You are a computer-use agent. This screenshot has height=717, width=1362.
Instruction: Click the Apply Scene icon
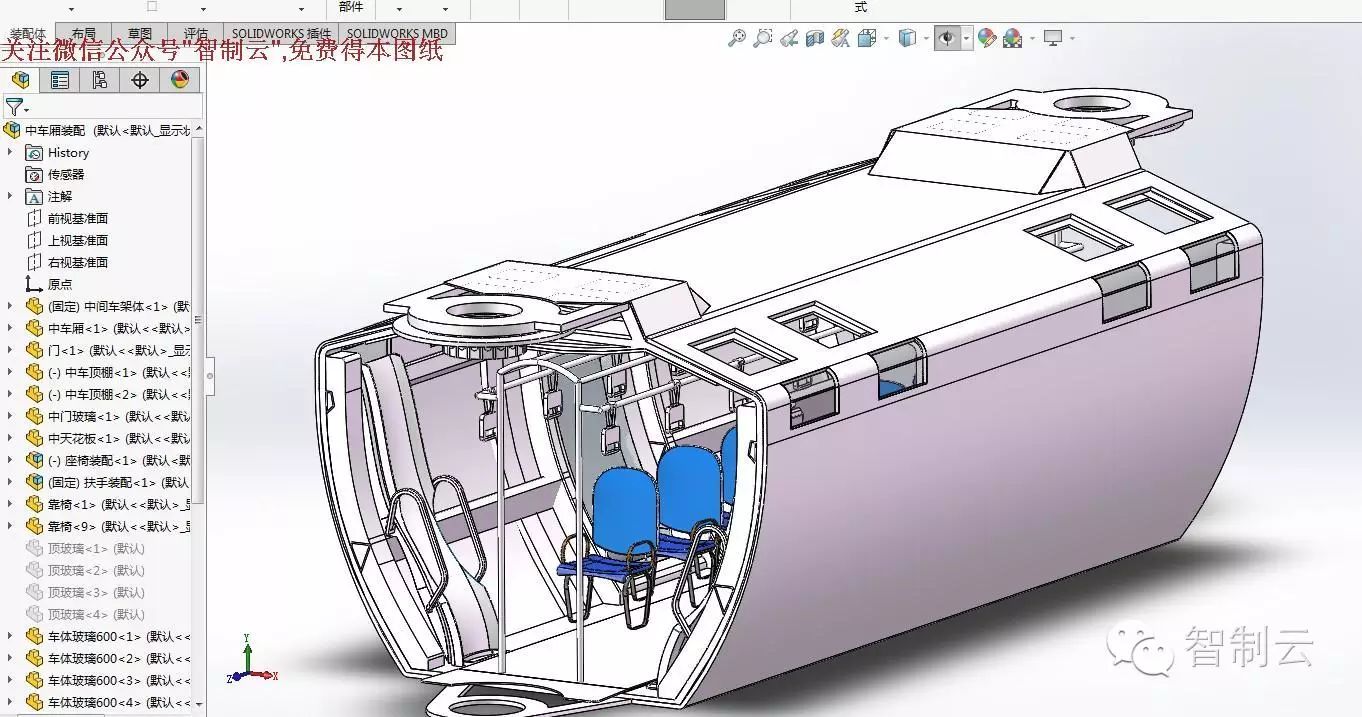tap(1013, 38)
